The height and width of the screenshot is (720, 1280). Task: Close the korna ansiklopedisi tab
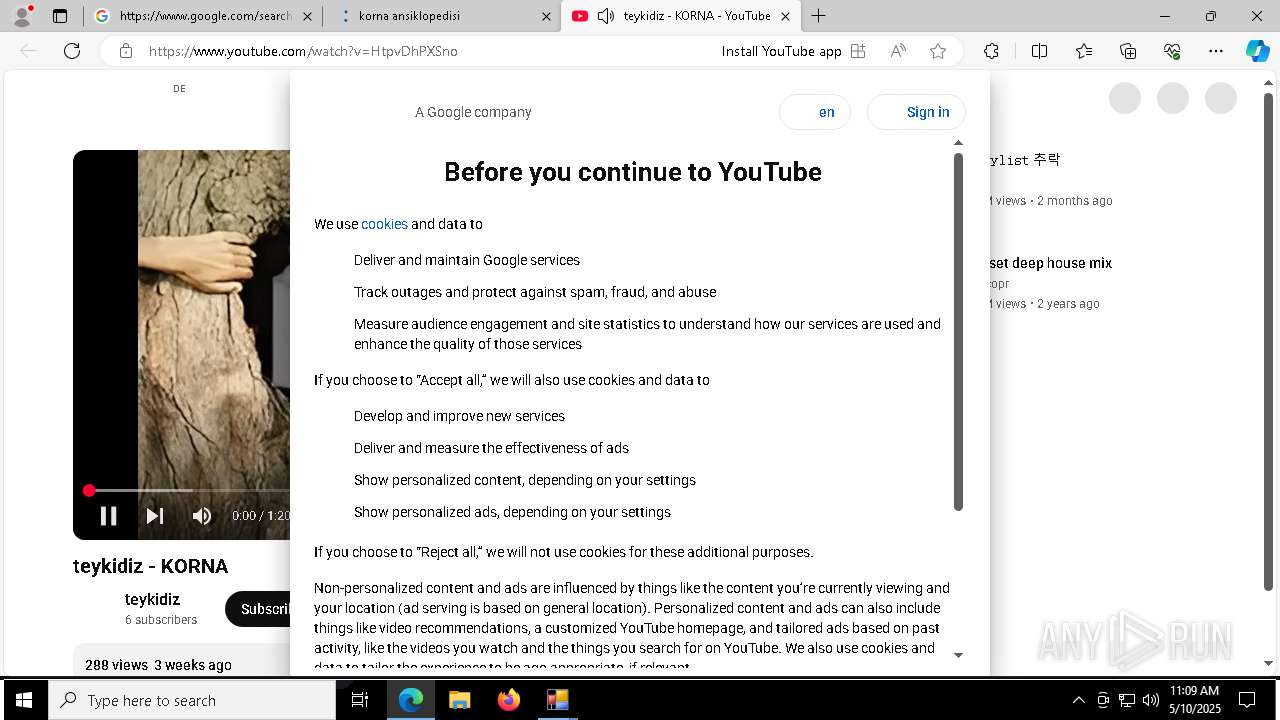click(x=546, y=16)
